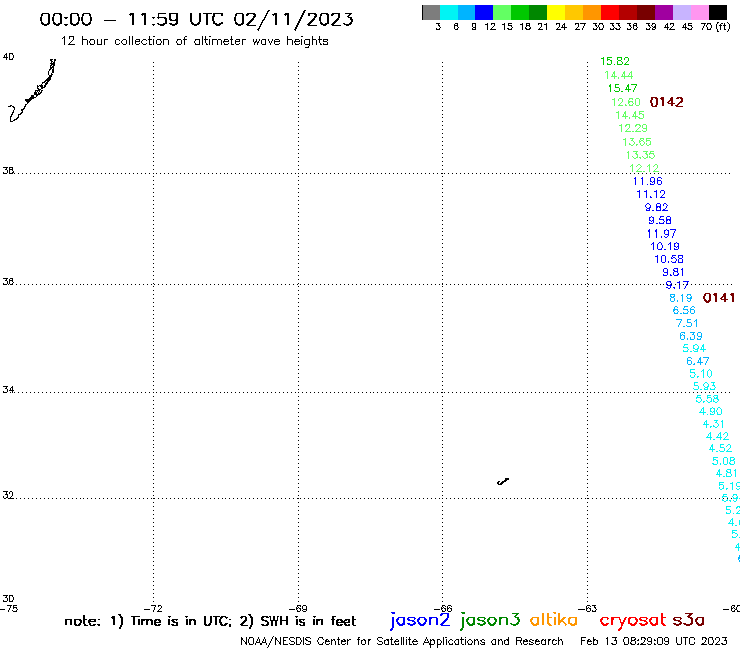
Task: Click the s3a satellite label
Action: click(x=688, y=620)
